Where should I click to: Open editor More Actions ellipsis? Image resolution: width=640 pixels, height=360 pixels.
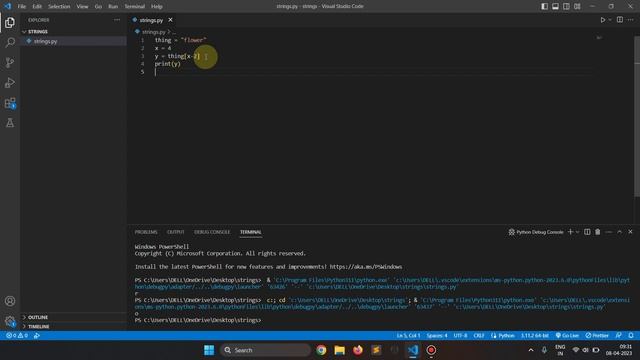pyautogui.click(x=631, y=20)
